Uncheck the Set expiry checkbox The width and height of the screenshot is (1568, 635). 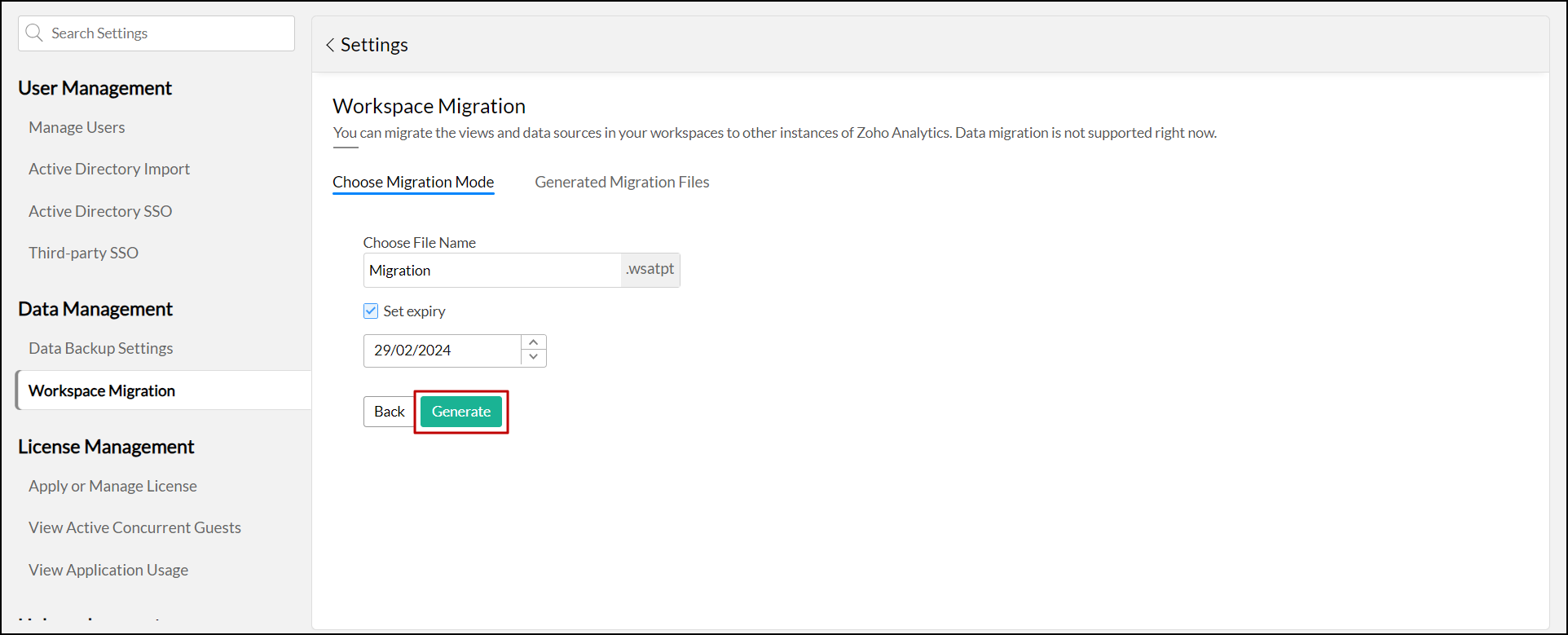[371, 311]
